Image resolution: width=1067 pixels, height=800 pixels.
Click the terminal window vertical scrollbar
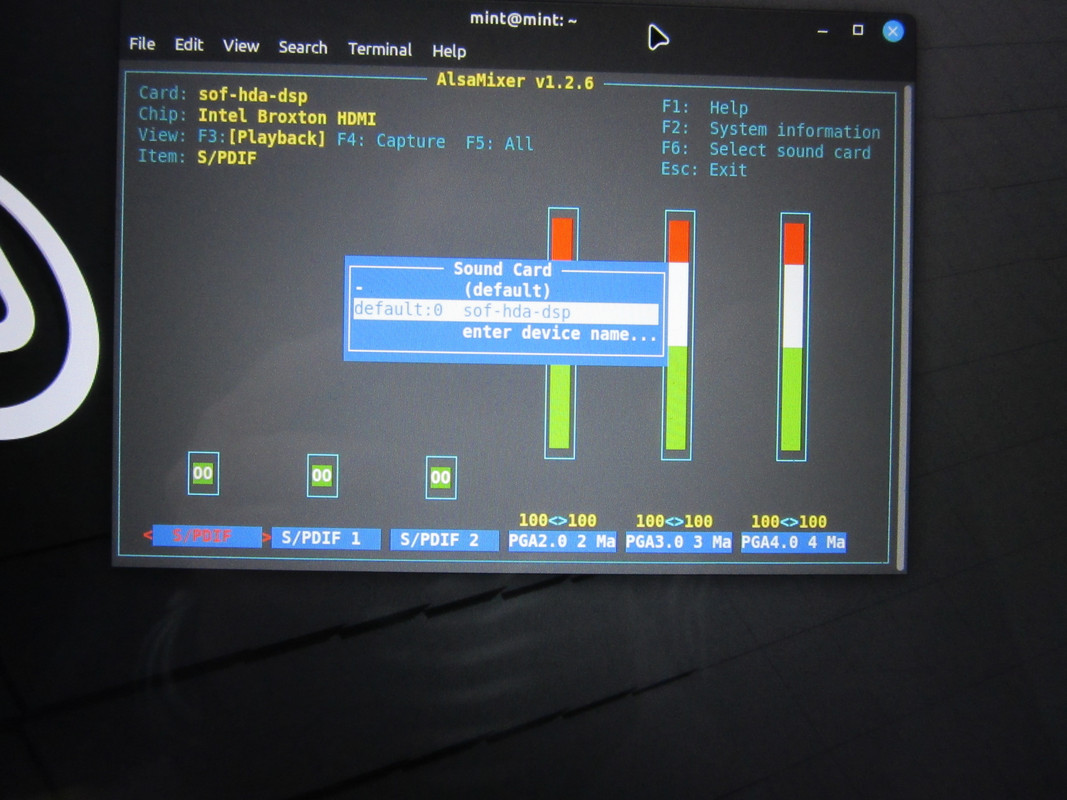[x=904, y=327]
